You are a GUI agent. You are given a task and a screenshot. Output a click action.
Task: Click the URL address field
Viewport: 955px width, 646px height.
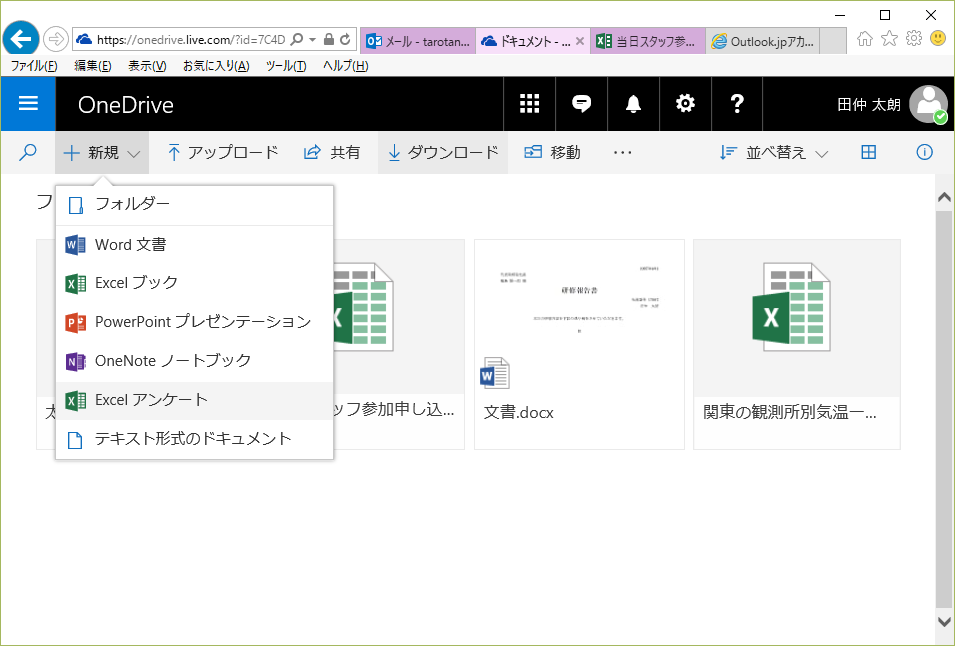coord(191,40)
